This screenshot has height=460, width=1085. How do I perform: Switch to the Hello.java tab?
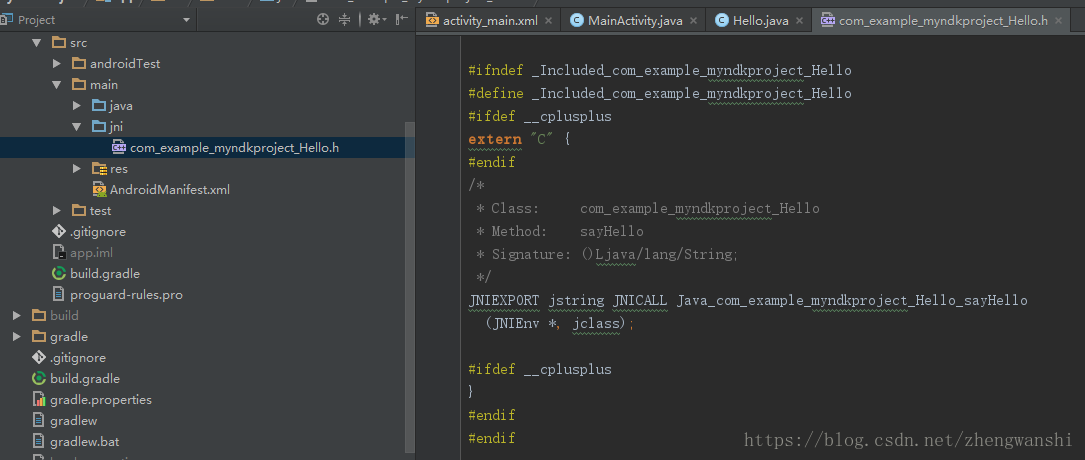[x=759, y=21]
